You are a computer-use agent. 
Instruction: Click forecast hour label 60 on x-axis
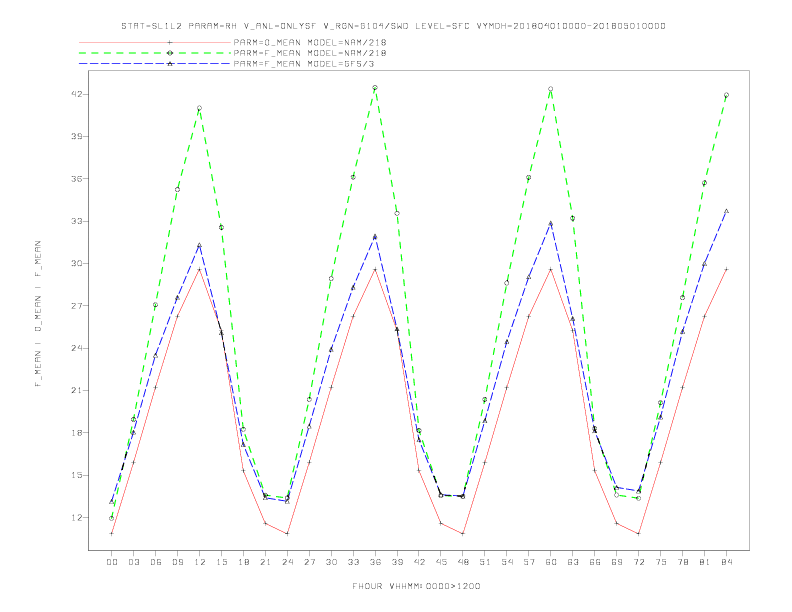[551, 562]
